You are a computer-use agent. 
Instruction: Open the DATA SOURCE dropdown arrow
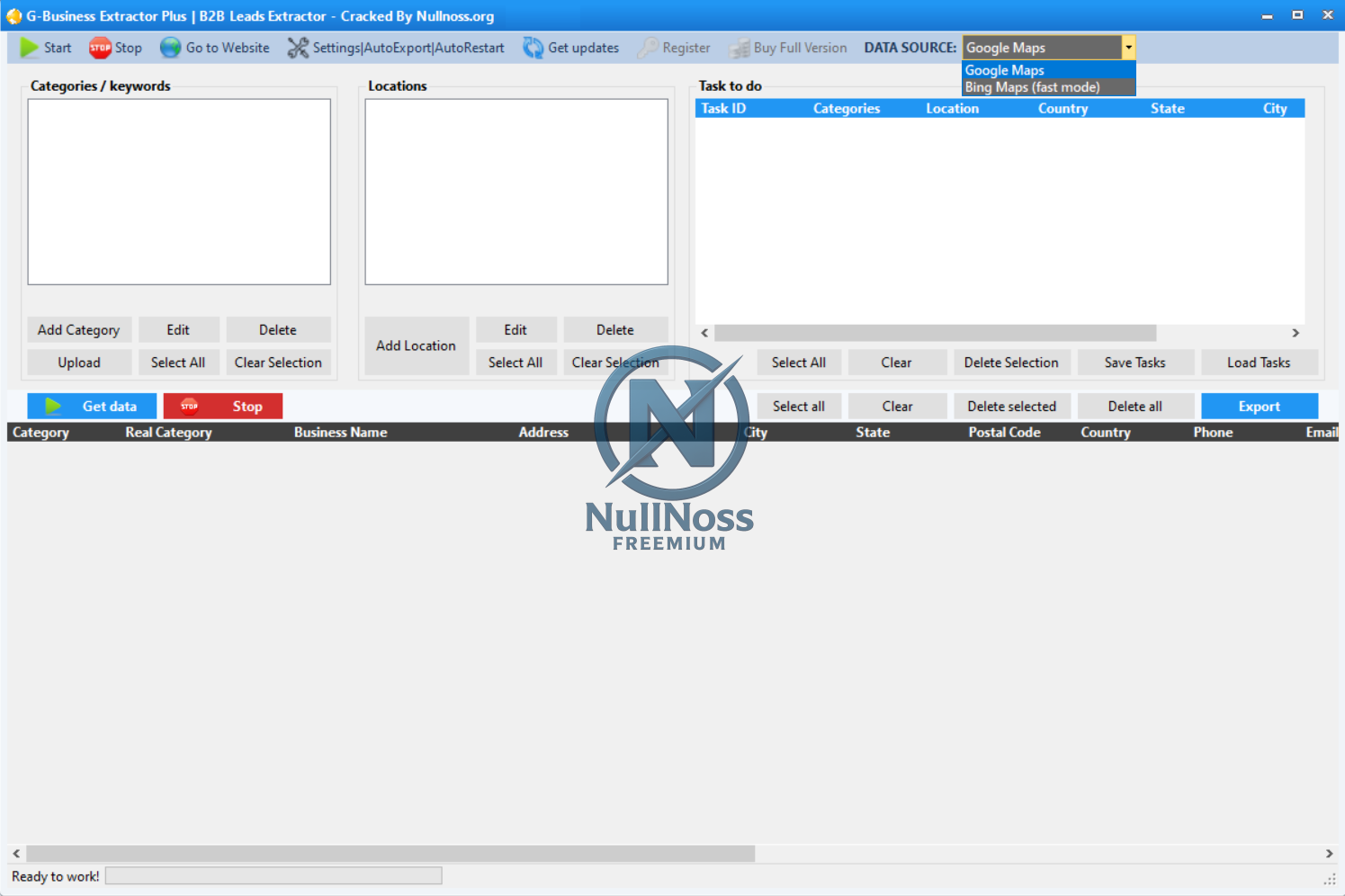1128,47
